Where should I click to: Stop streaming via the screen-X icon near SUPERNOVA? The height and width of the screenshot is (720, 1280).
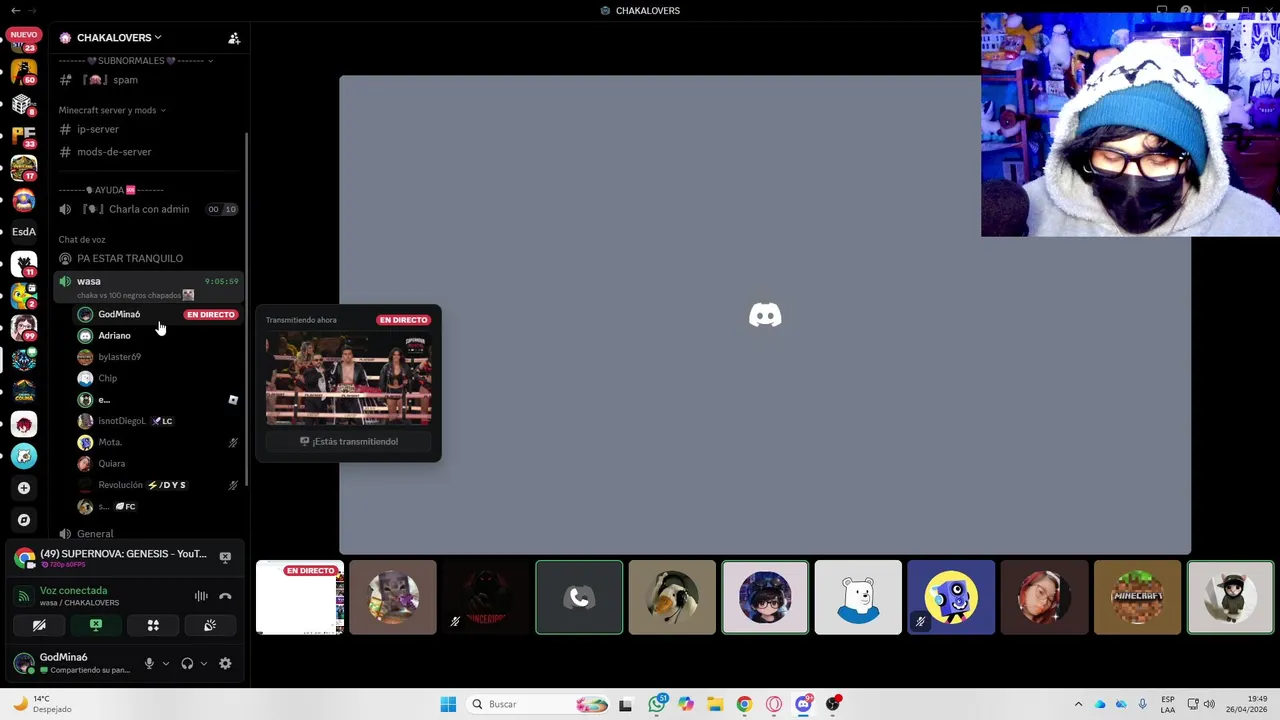click(x=225, y=557)
